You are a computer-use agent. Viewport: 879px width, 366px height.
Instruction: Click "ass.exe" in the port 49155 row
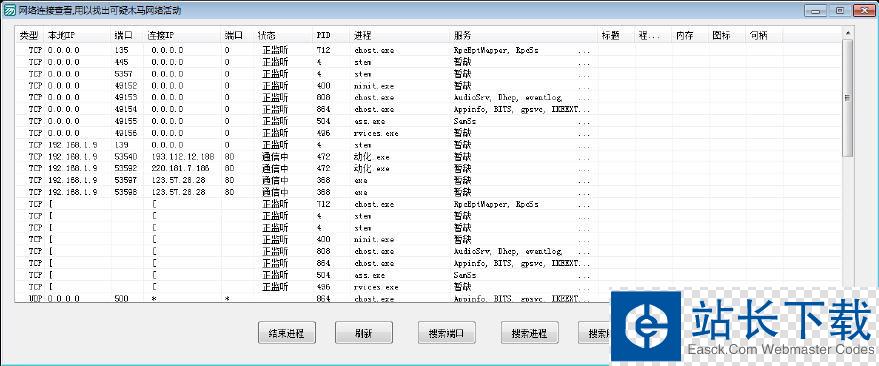click(x=369, y=121)
